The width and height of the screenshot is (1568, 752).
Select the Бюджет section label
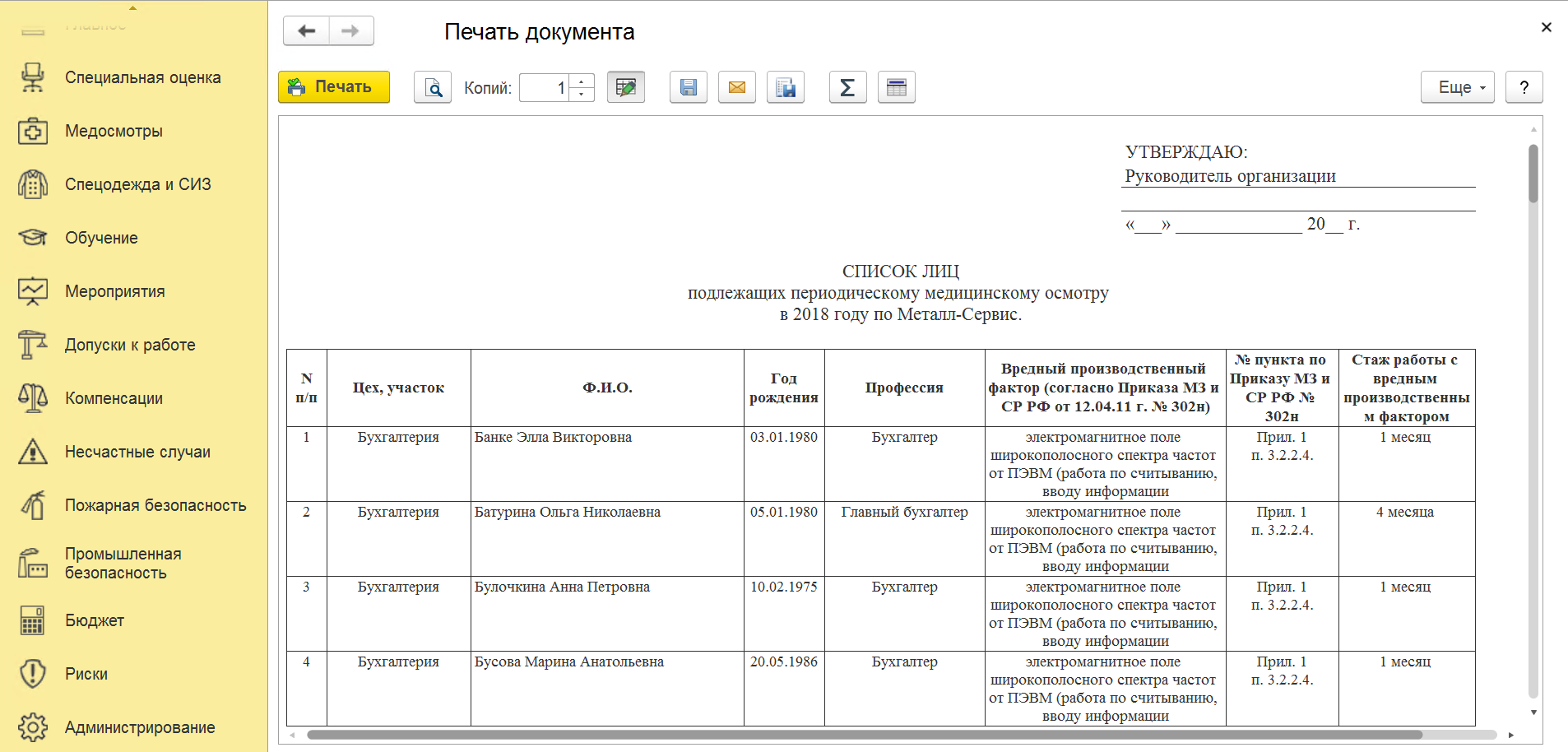(x=95, y=620)
